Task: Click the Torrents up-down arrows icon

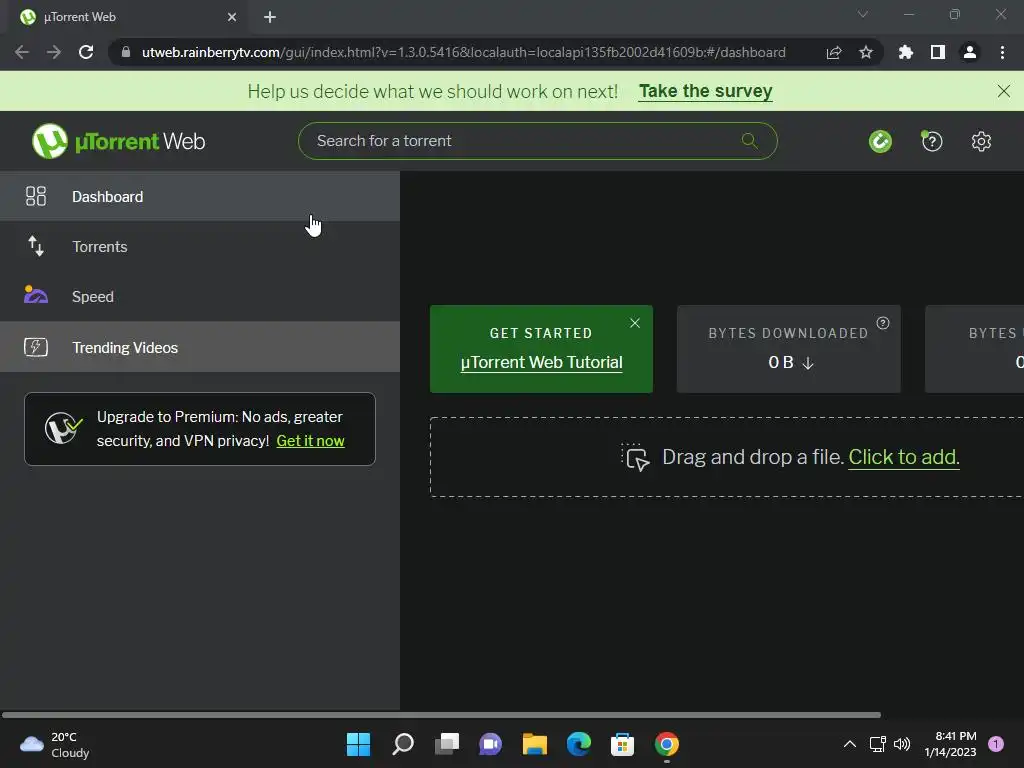Action: point(36,246)
